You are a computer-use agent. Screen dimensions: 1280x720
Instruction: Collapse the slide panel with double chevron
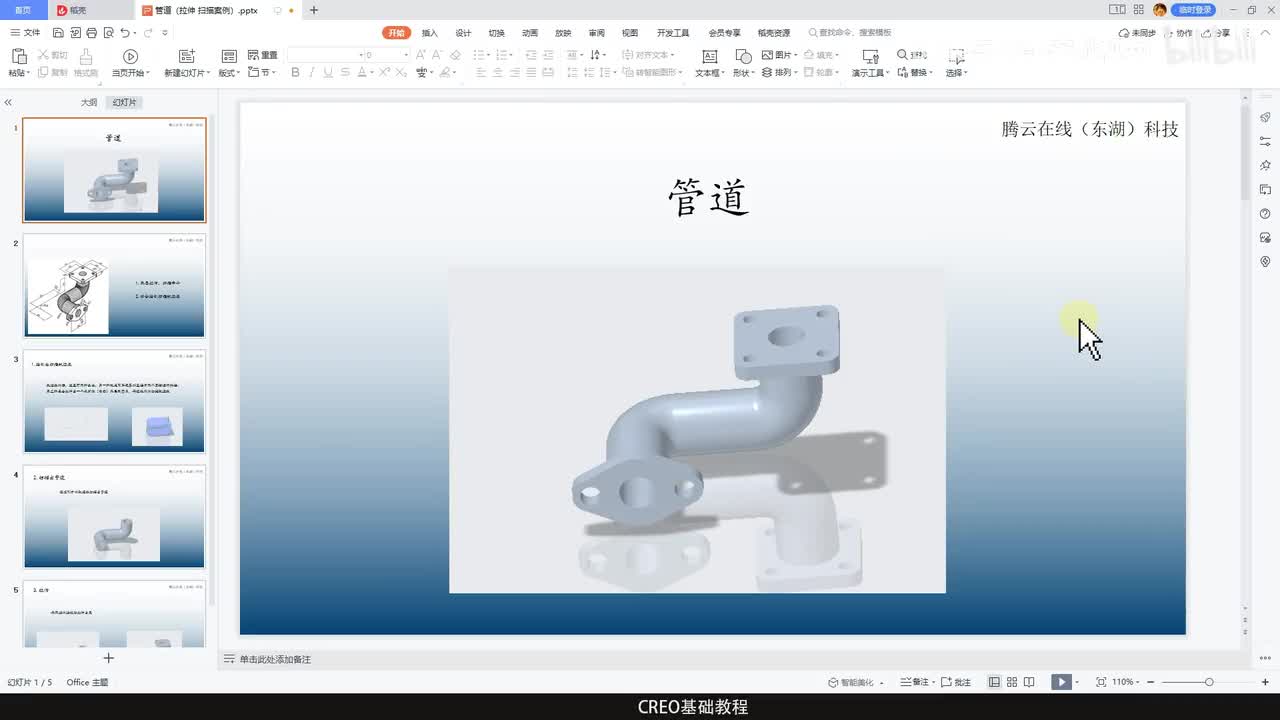8,103
